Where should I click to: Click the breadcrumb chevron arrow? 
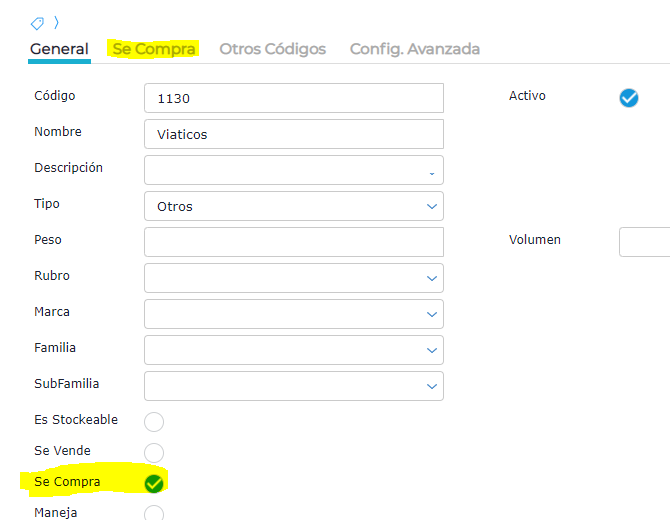(56, 22)
